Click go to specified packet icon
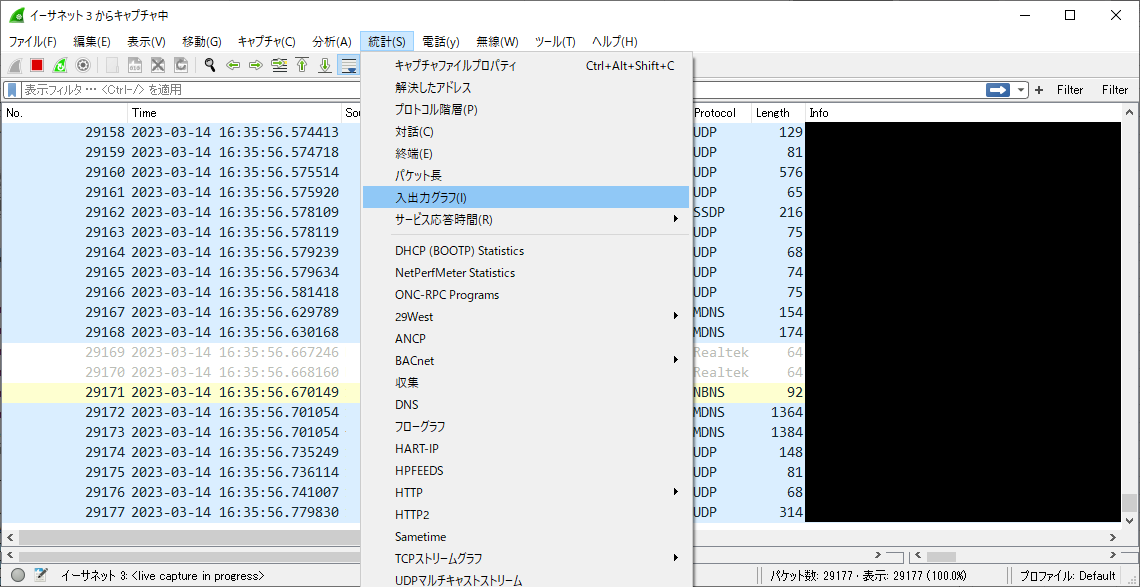Viewport: 1140px width, 587px height. pyautogui.click(x=279, y=65)
